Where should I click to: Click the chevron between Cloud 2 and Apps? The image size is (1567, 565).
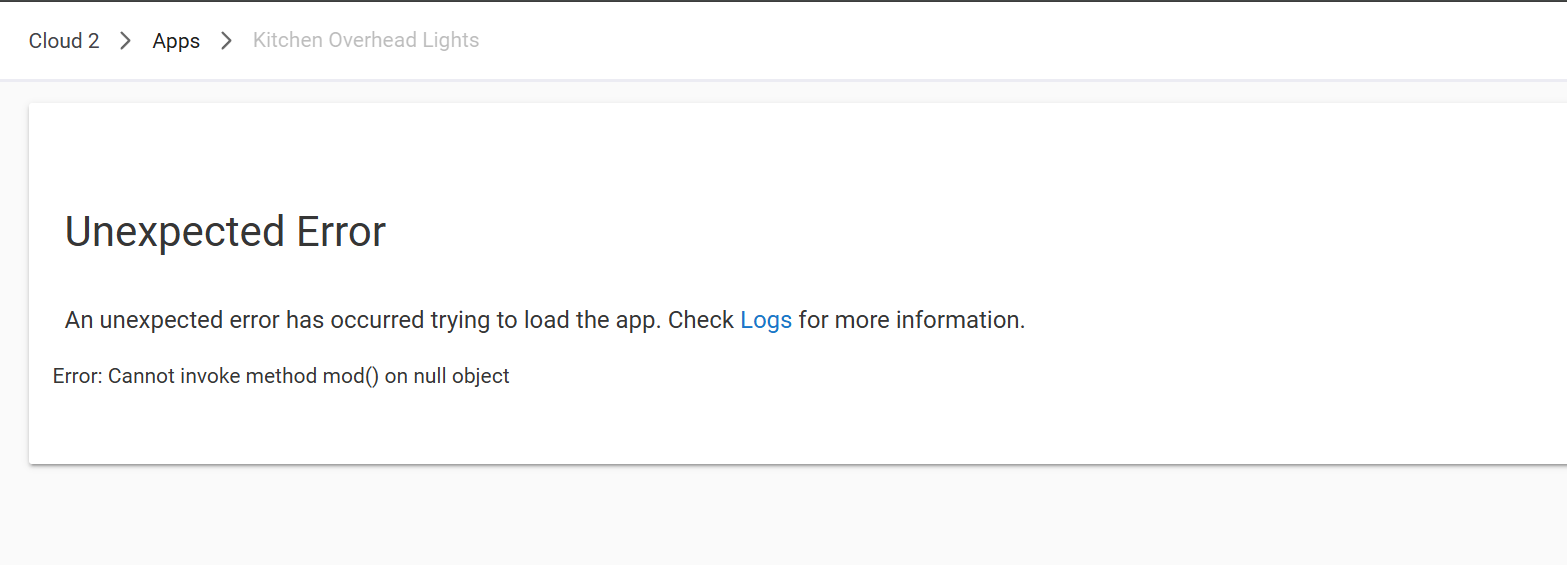click(x=126, y=41)
